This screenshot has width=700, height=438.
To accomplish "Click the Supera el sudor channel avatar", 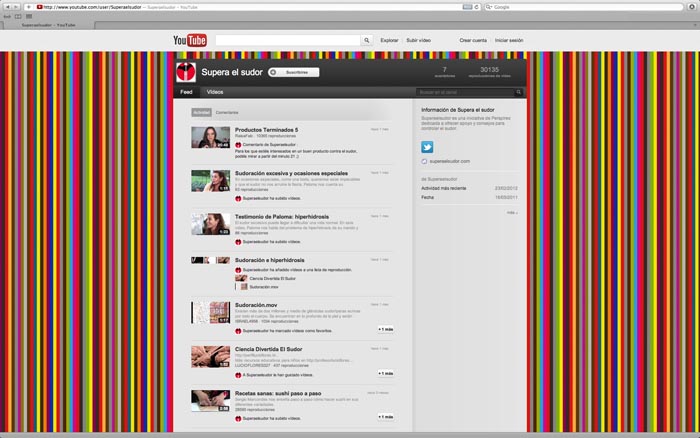I will [x=186, y=72].
